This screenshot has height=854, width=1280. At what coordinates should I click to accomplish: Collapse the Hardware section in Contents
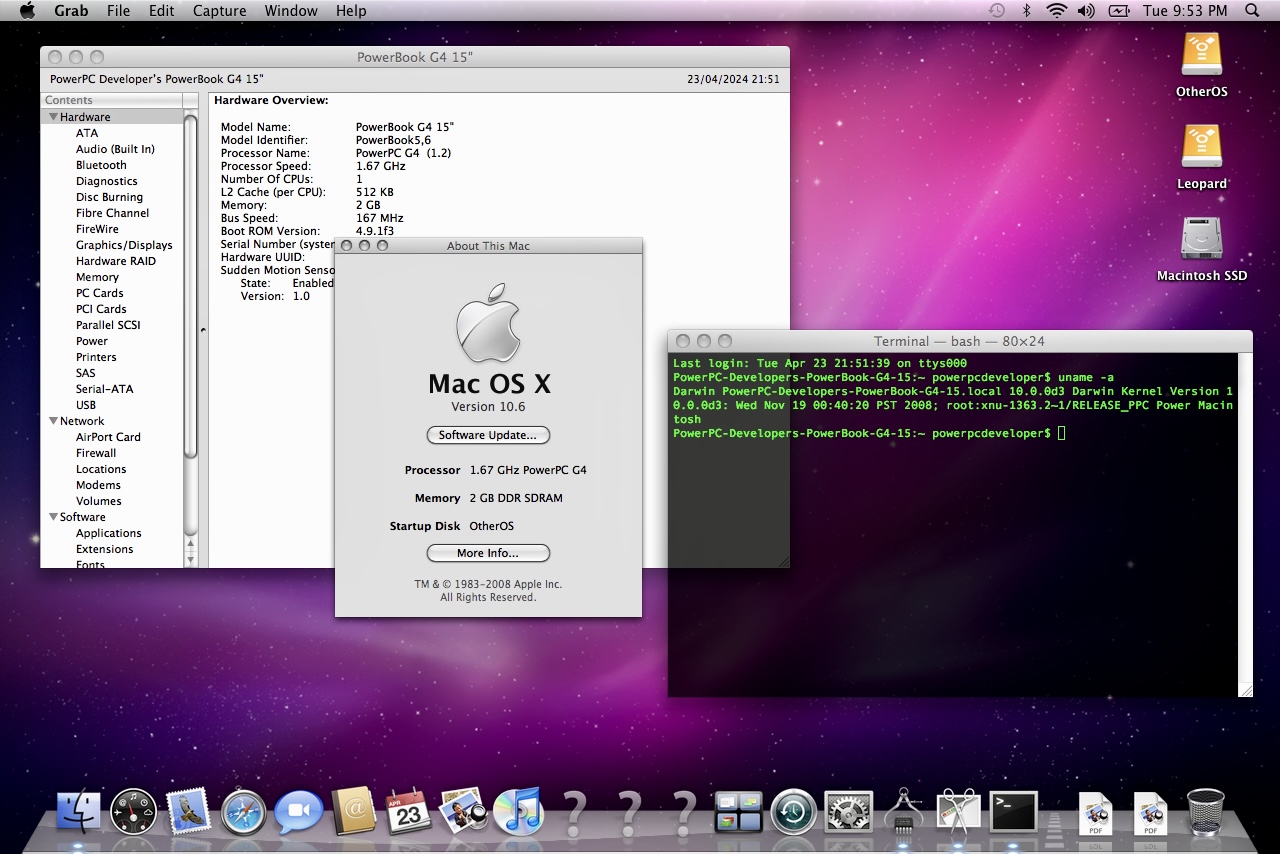[53, 117]
